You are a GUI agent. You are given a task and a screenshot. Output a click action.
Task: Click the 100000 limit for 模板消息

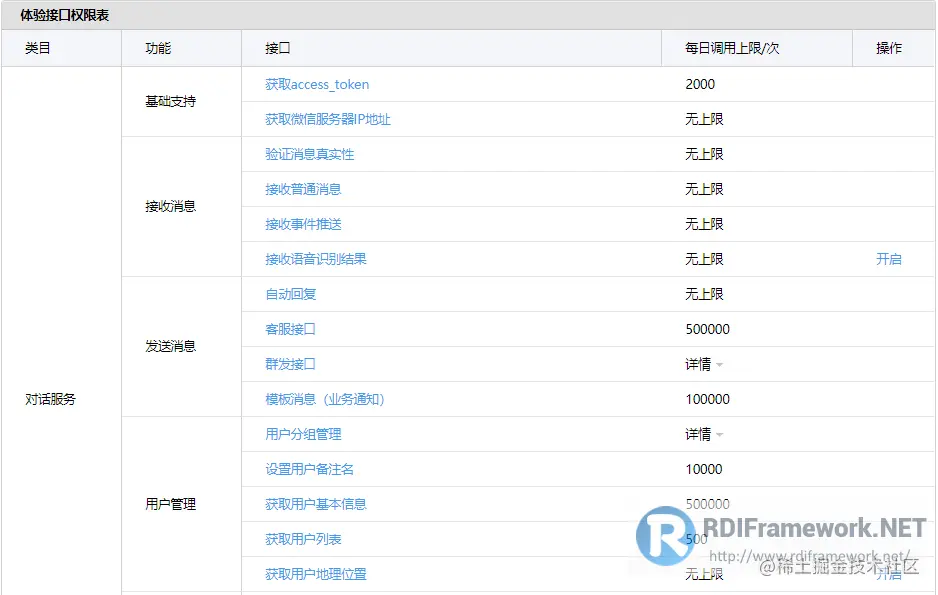pos(708,399)
